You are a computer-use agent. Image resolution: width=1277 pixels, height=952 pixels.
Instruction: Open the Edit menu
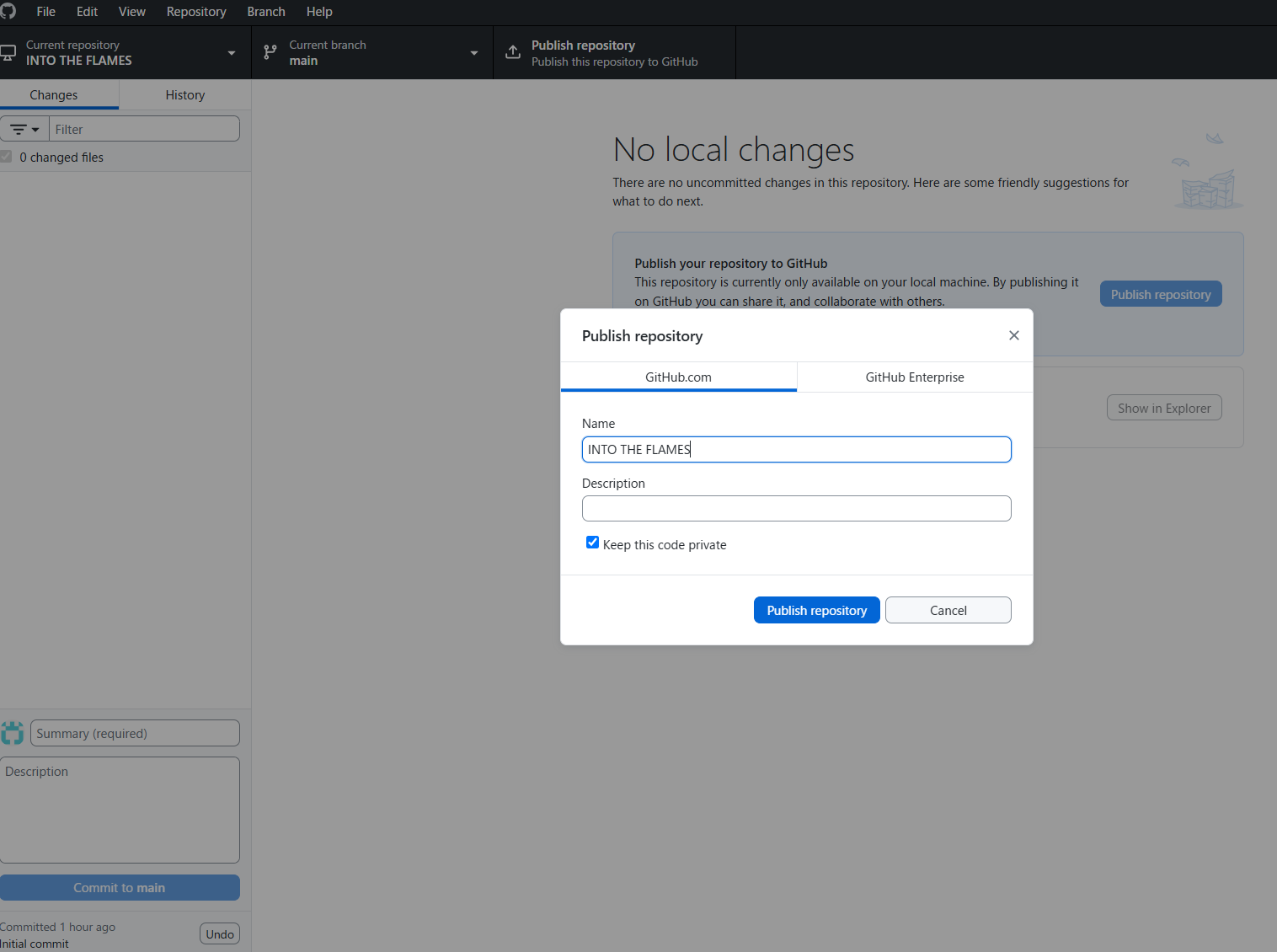click(x=87, y=12)
